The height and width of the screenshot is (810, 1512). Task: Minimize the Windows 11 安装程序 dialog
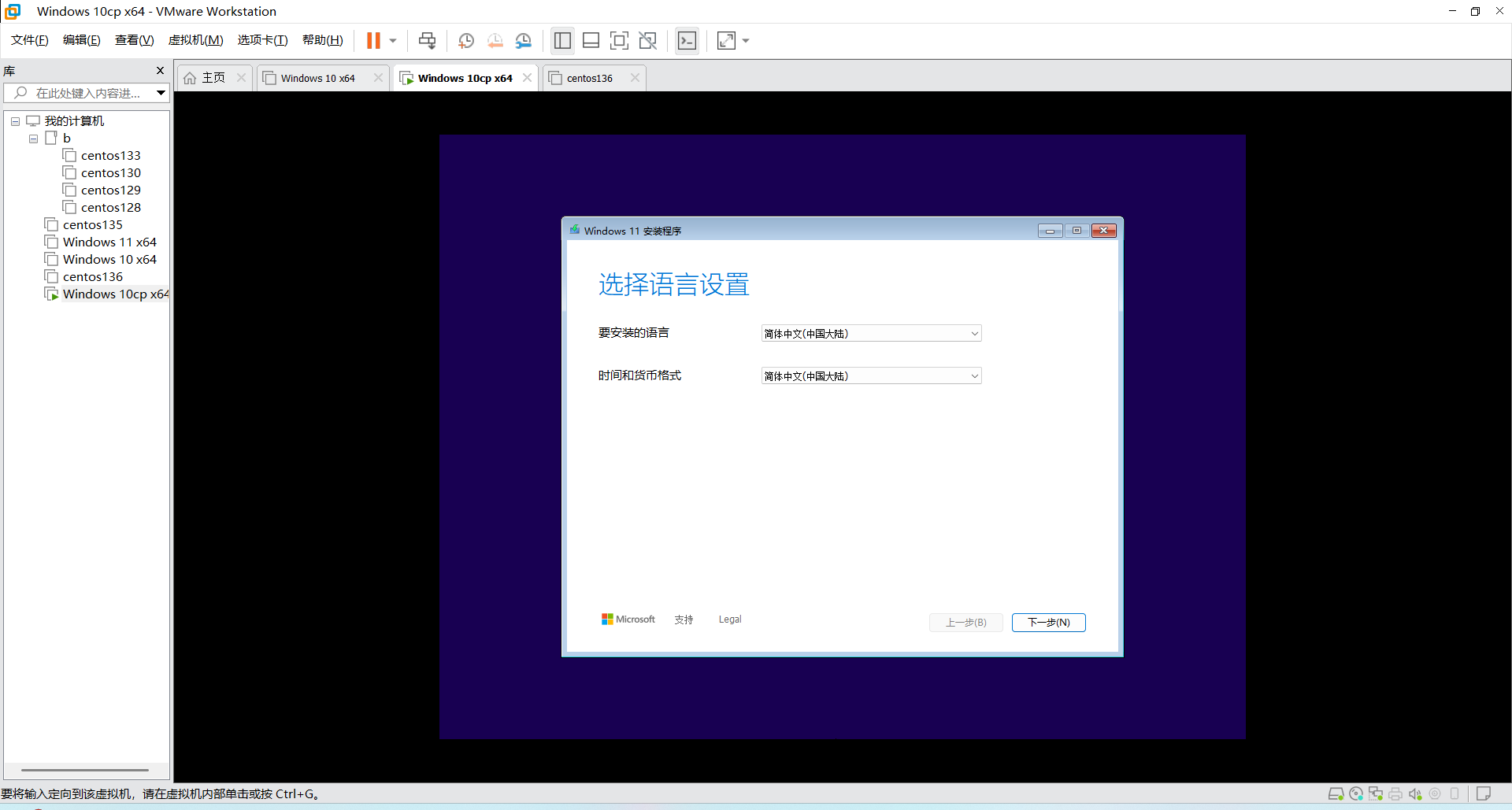tap(1050, 231)
